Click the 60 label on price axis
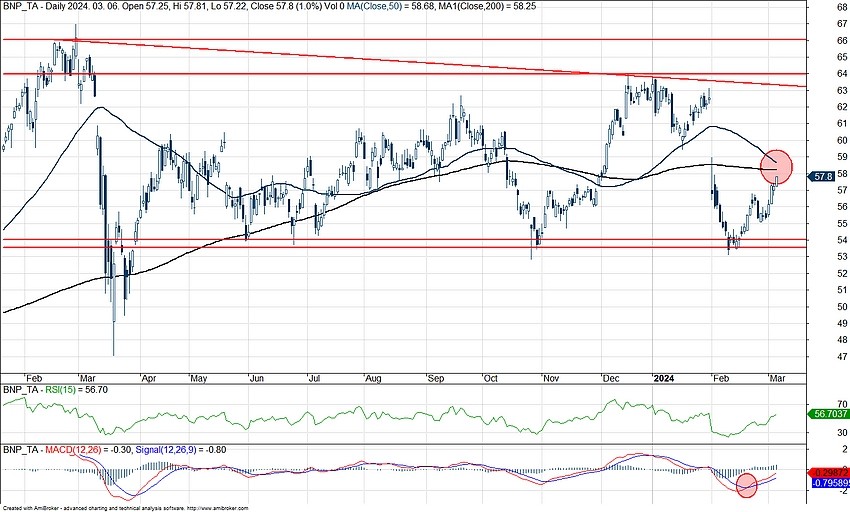 click(x=842, y=140)
